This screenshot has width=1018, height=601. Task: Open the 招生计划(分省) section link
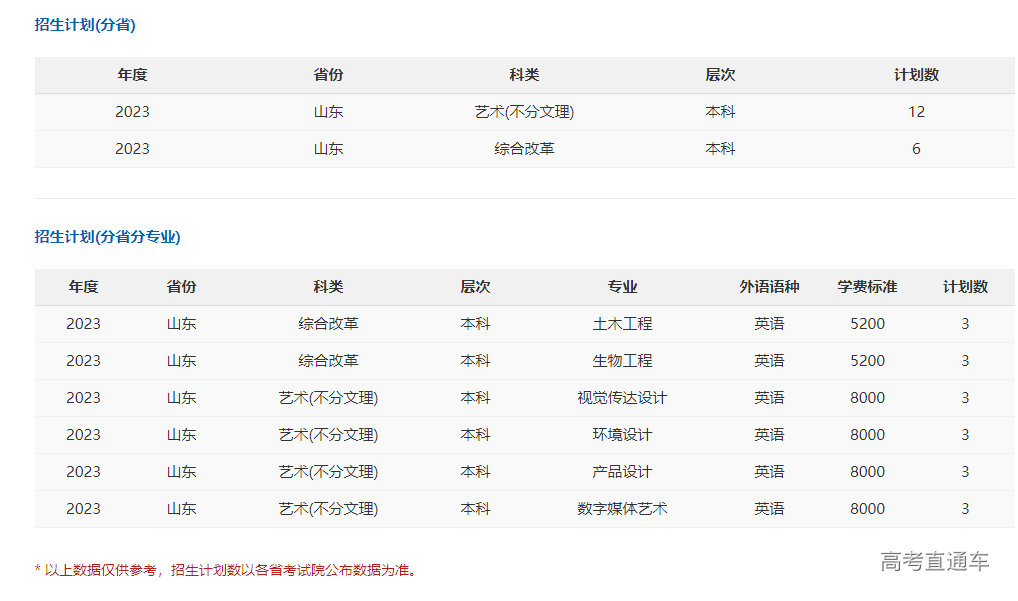(x=85, y=24)
